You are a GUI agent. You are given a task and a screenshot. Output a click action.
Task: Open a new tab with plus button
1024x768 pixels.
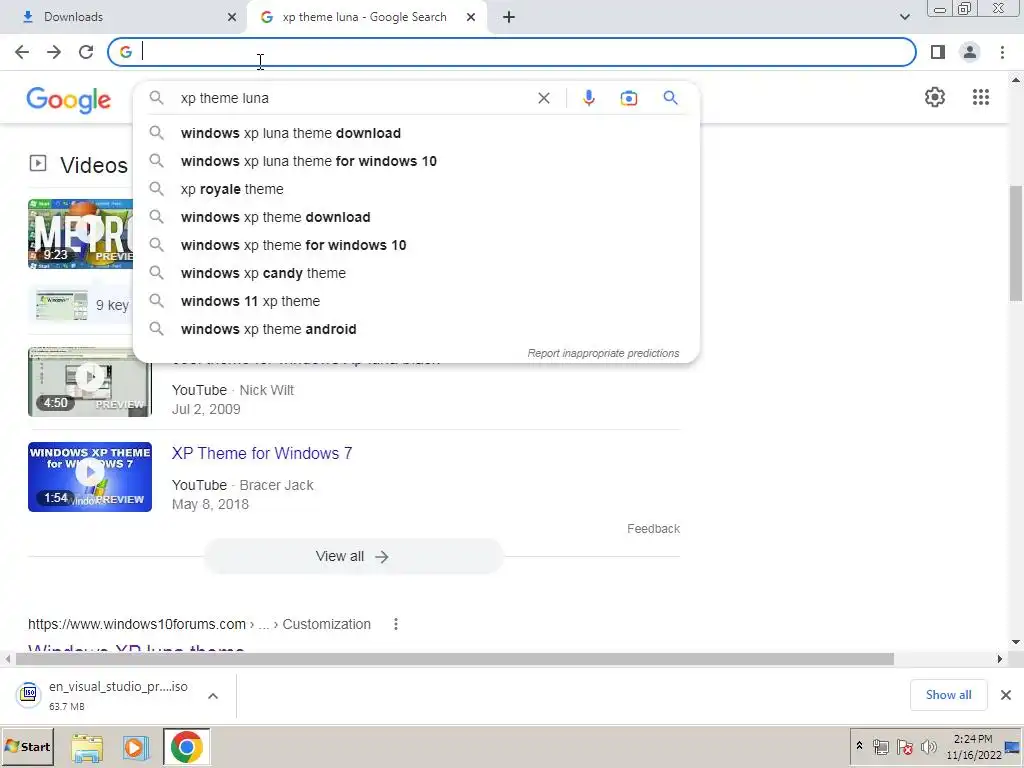click(509, 17)
